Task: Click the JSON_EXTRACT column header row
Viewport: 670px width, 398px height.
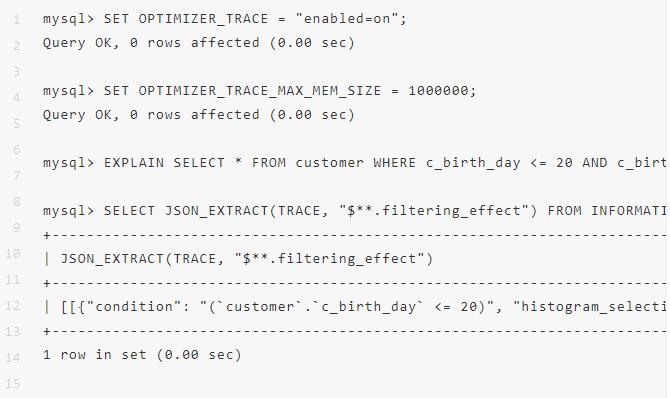Action: point(238,259)
